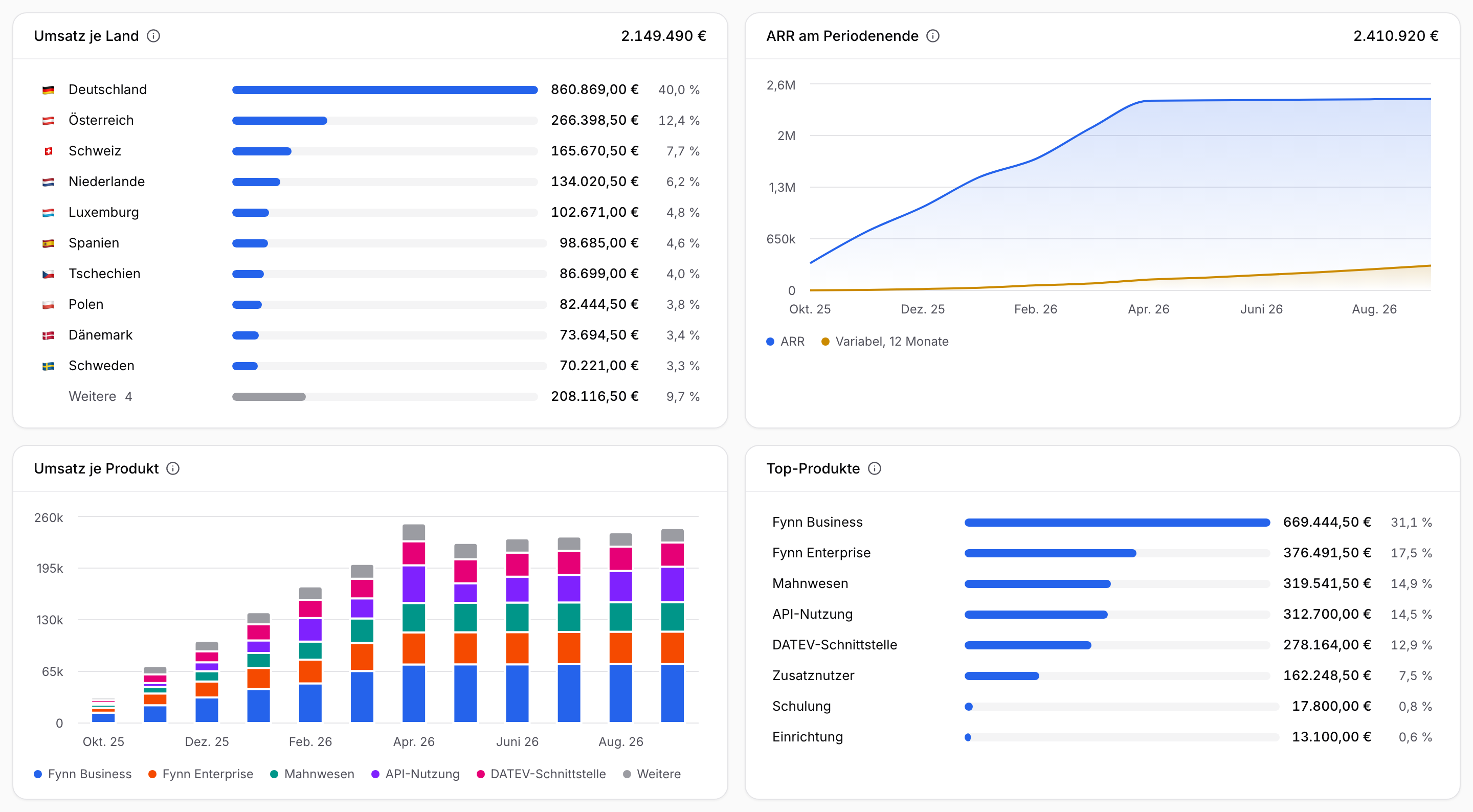Screen dimensions: 1473x812
Task: Click the Spanien flag icon
Action: [x=49, y=243]
